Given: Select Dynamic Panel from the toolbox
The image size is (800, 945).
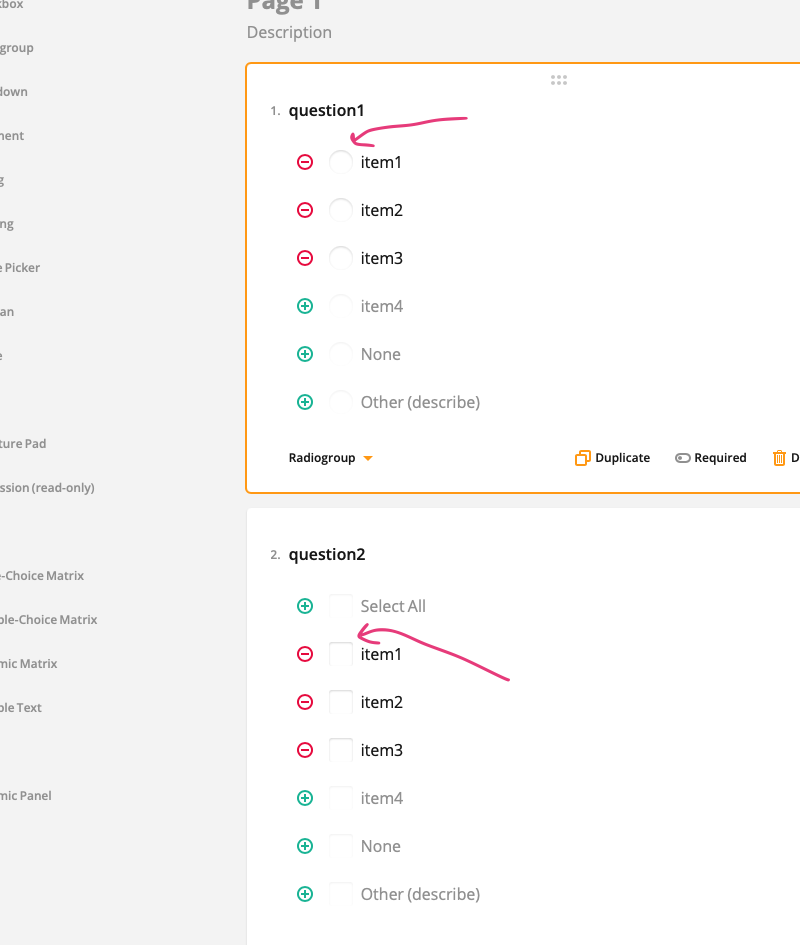Looking at the screenshot, I should pyautogui.click(x=27, y=795).
